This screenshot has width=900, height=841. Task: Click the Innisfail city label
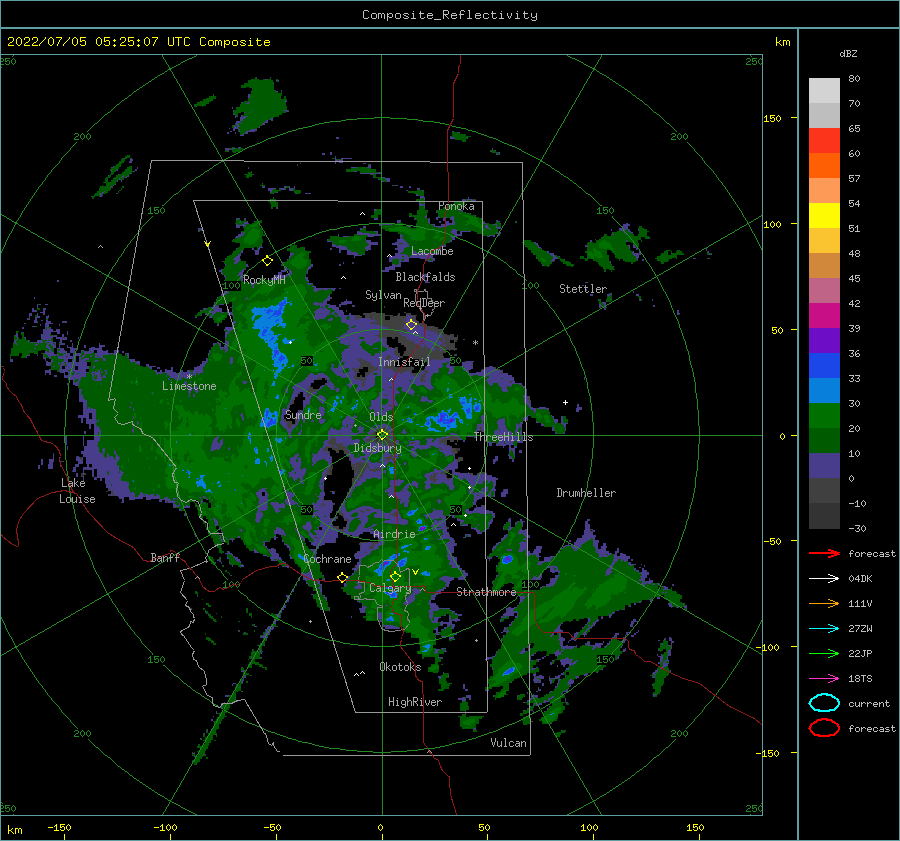point(404,362)
